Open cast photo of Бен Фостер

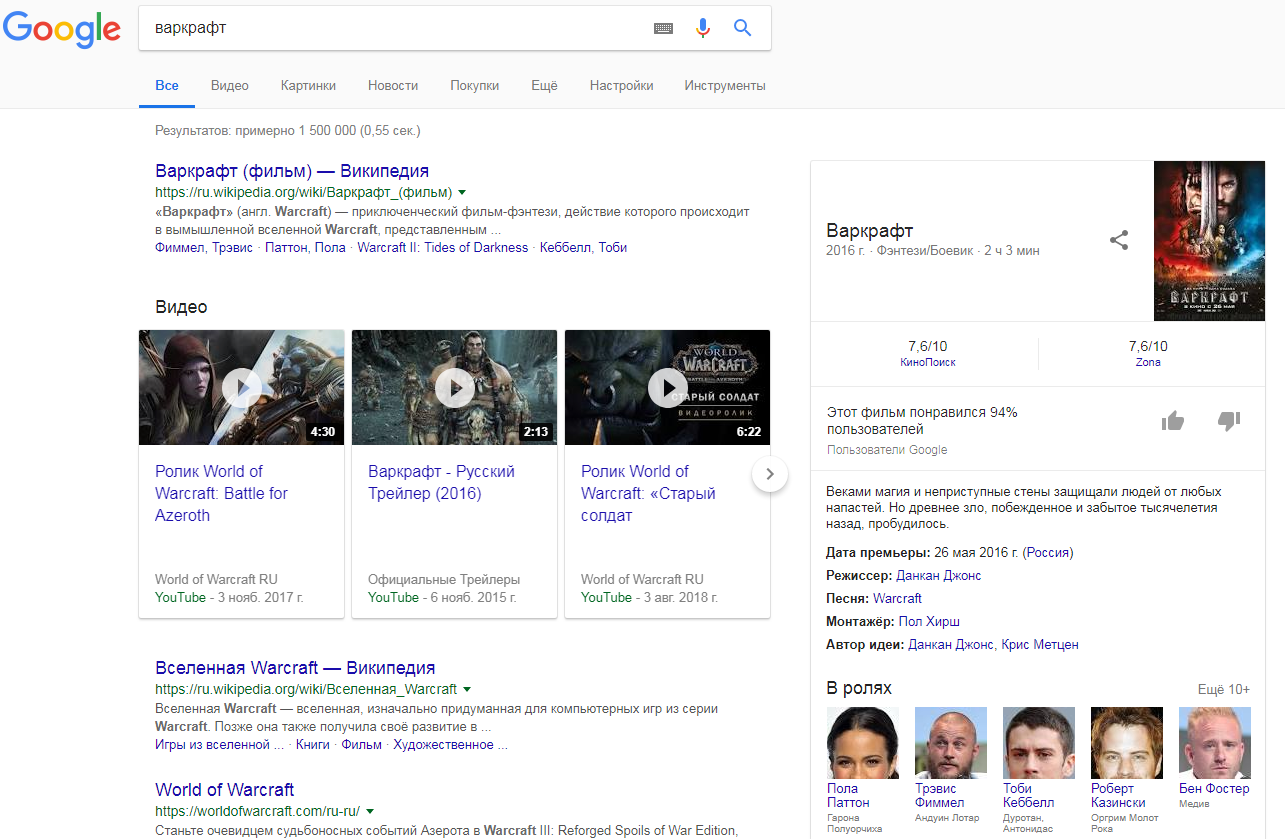point(1215,743)
